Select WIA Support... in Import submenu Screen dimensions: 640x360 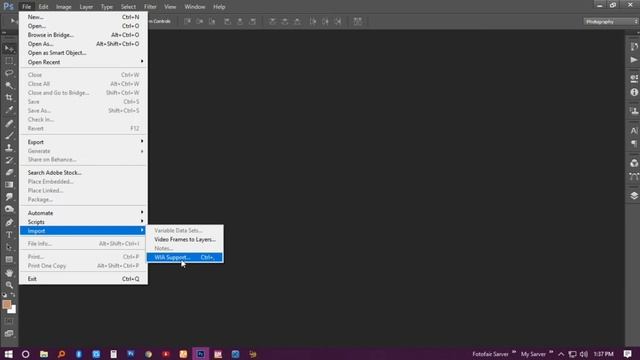coord(184,257)
